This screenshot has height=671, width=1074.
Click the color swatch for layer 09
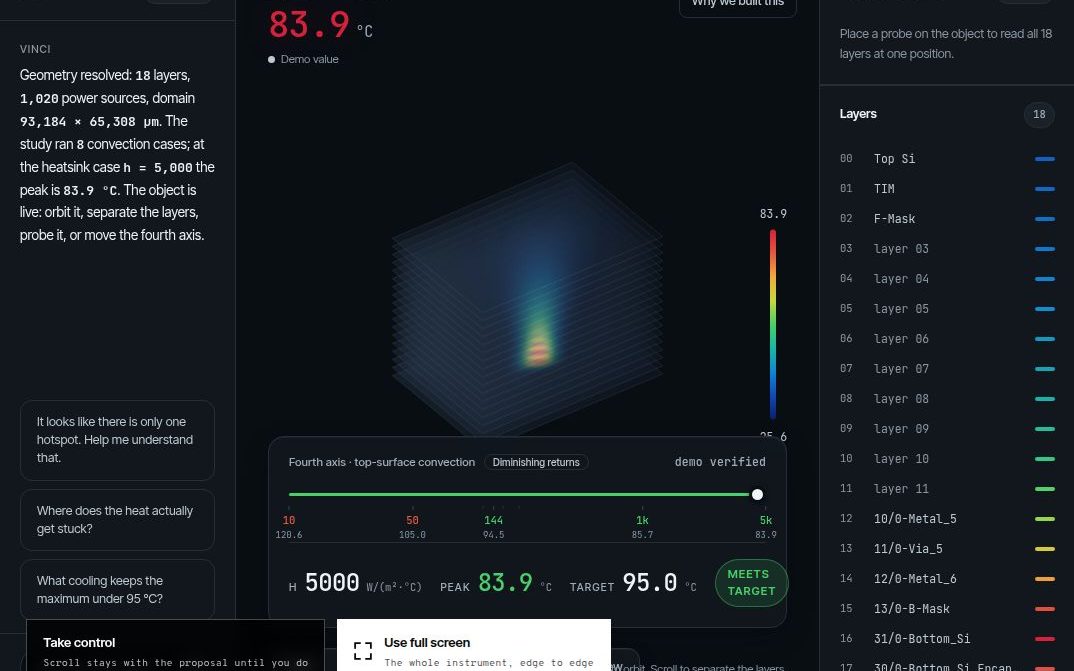pyautogui.click(x=1045, y=429)
